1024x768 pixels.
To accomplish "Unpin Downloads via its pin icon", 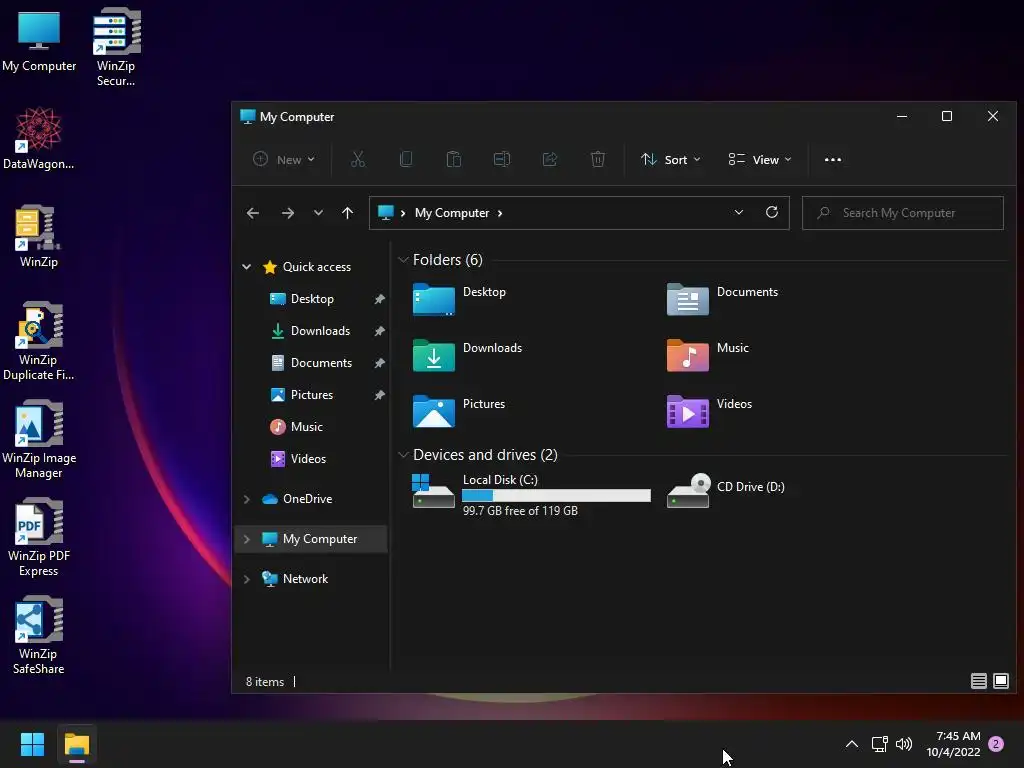I will [x=379, y=331].
